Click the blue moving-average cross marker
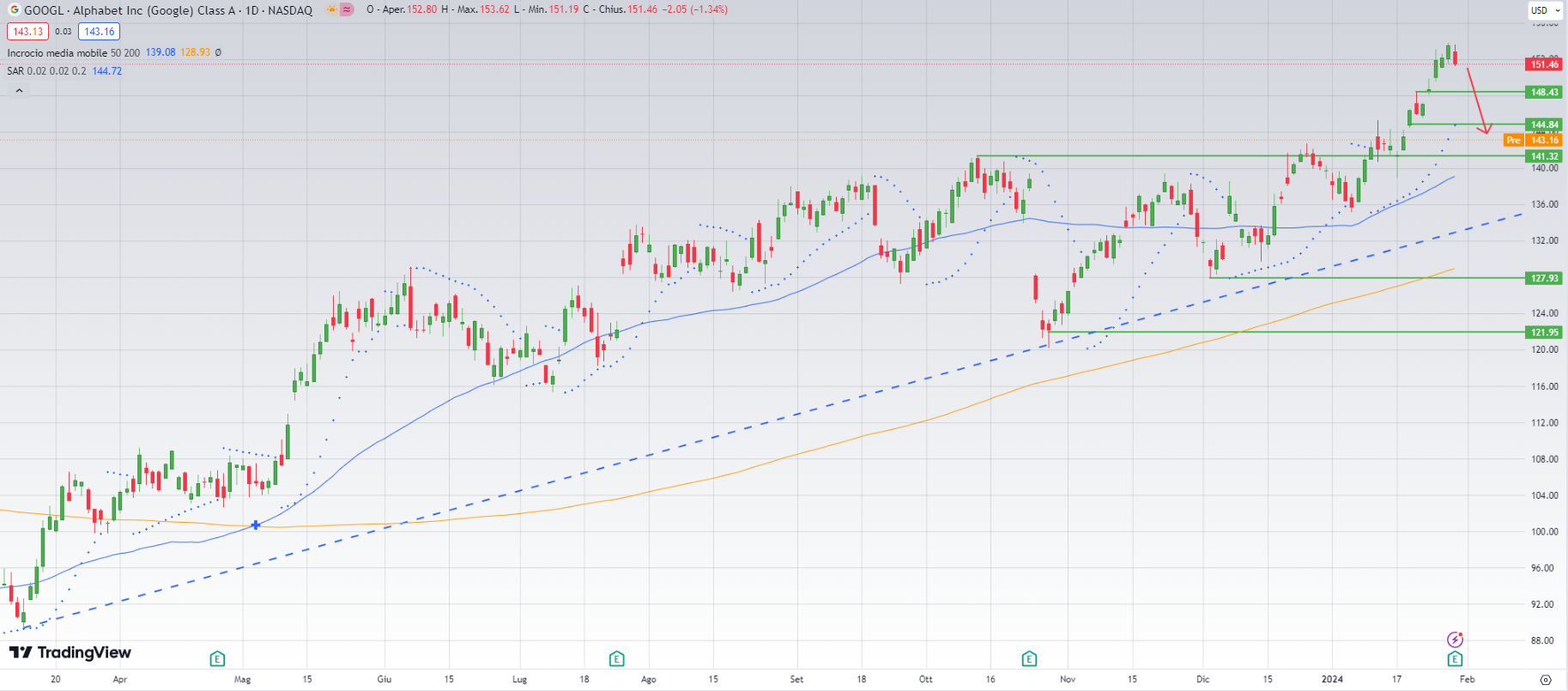The image size is (1568, 691). point(256,524)
